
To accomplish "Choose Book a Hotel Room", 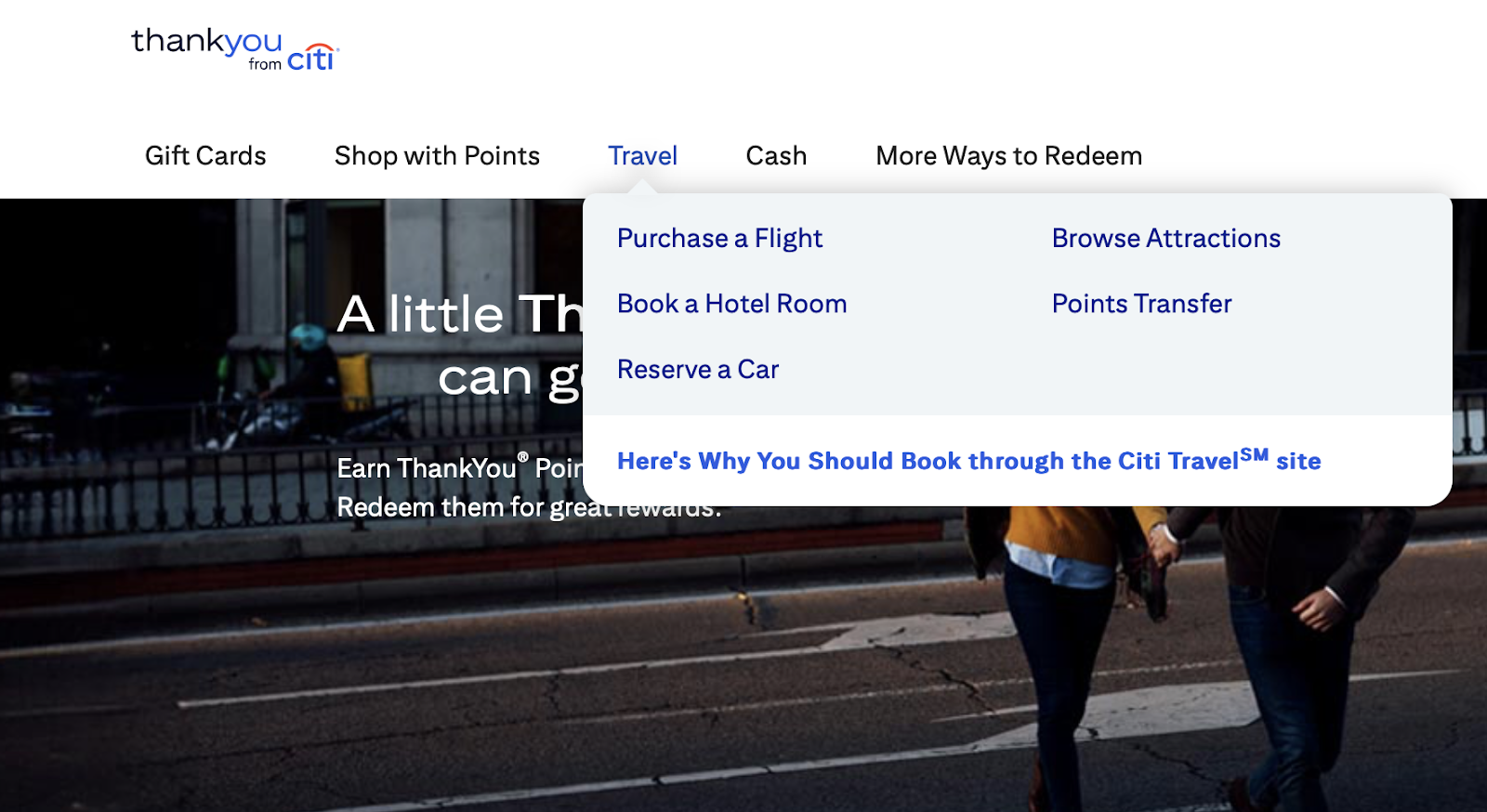I will pos(731,304).
